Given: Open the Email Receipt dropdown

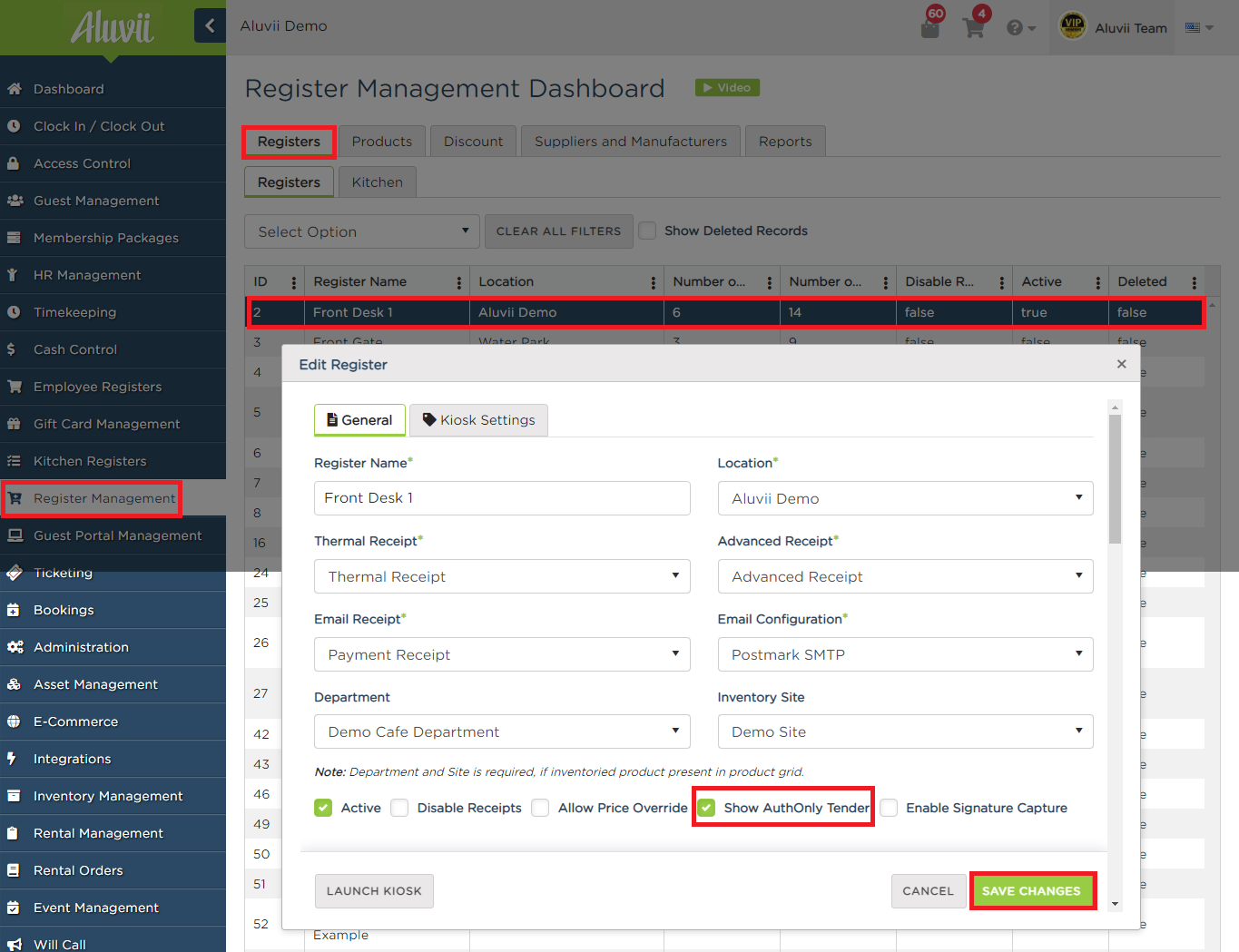Looking at the screenshot, I should point(502,654).
